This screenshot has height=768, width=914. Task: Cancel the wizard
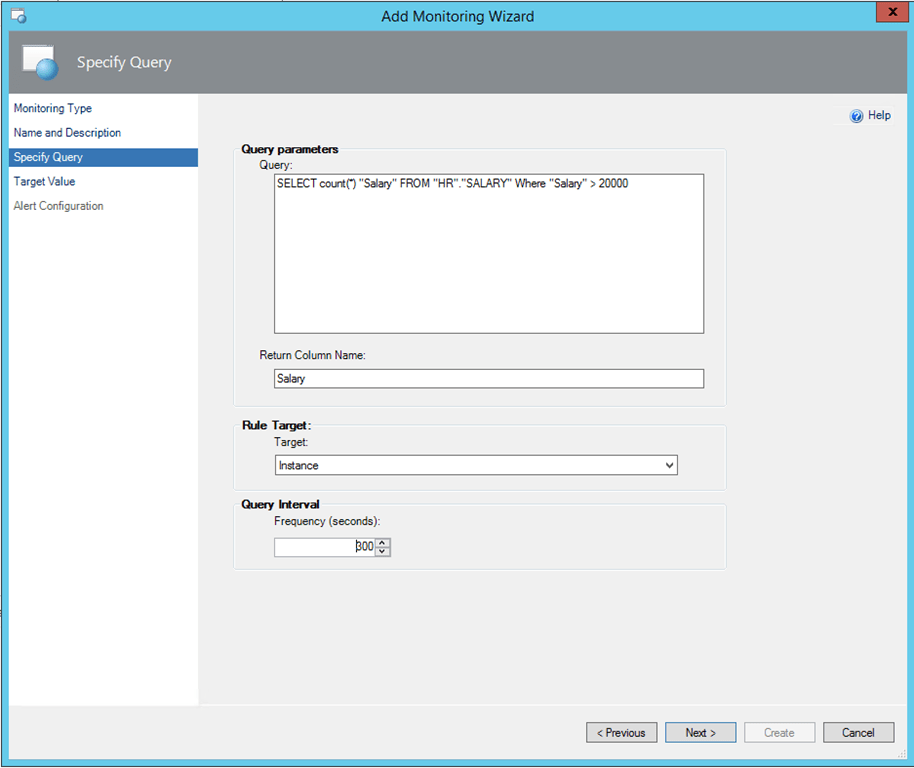coord(858,733)
